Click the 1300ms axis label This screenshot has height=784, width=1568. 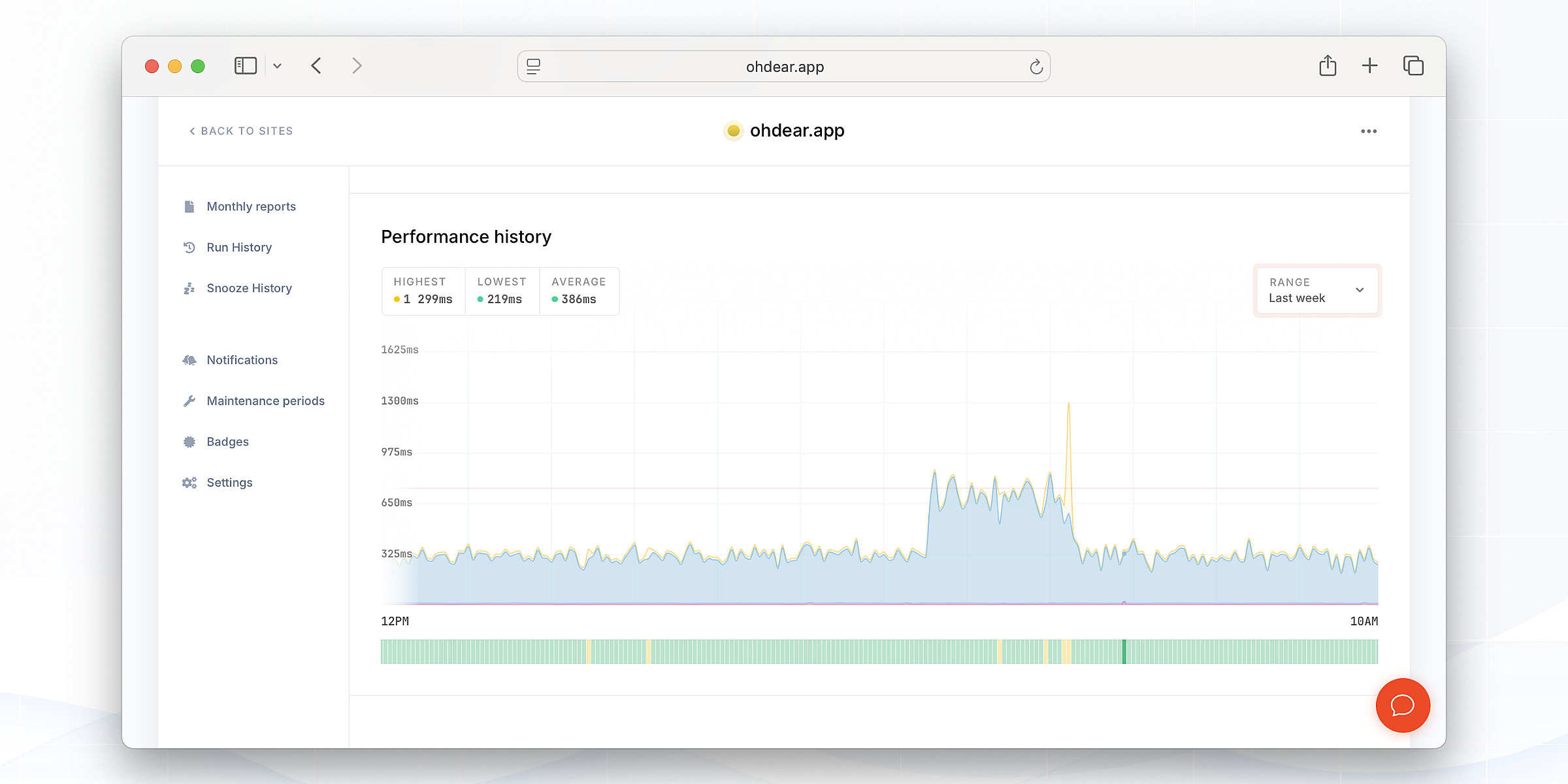[400, 401]
